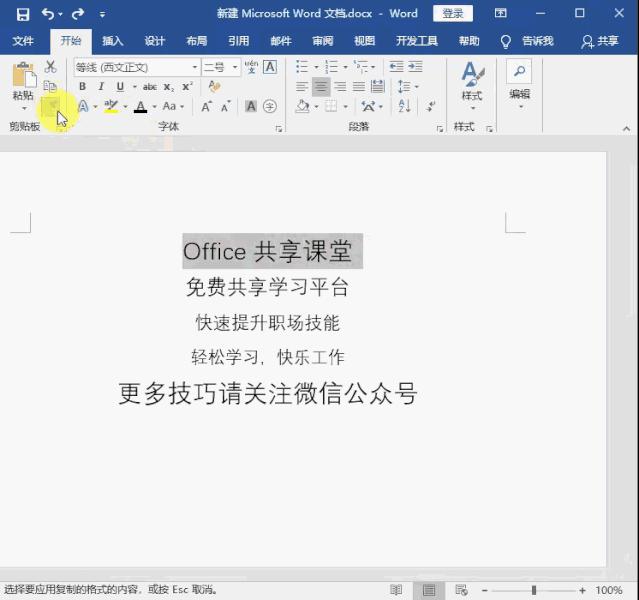Open the Font dialog launcher
639x600 pixels.
(x=279, y=129)
